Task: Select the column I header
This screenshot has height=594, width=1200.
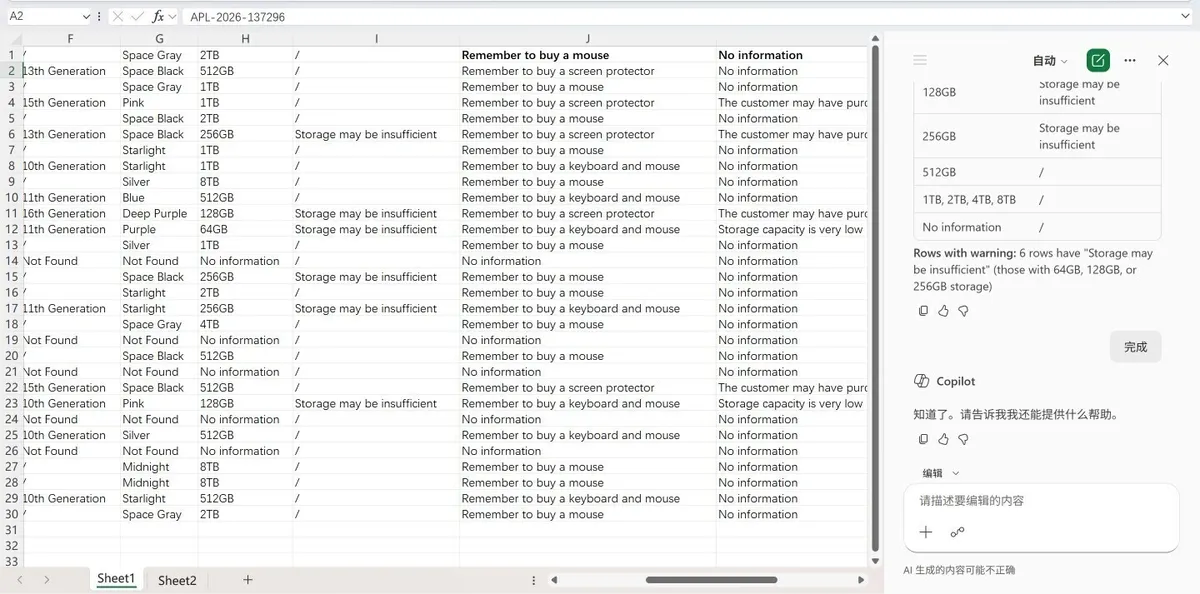Action: (x=376, y=39)
